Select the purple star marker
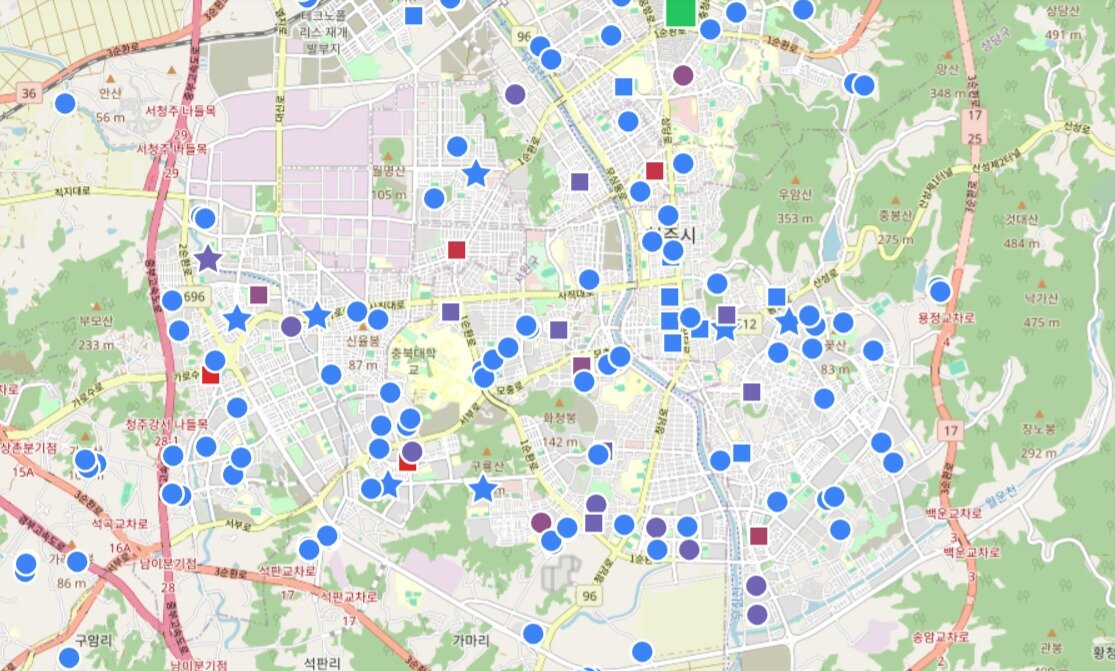Image resolution: width=1115 pixels, height=671 pixels. (207, 259)
